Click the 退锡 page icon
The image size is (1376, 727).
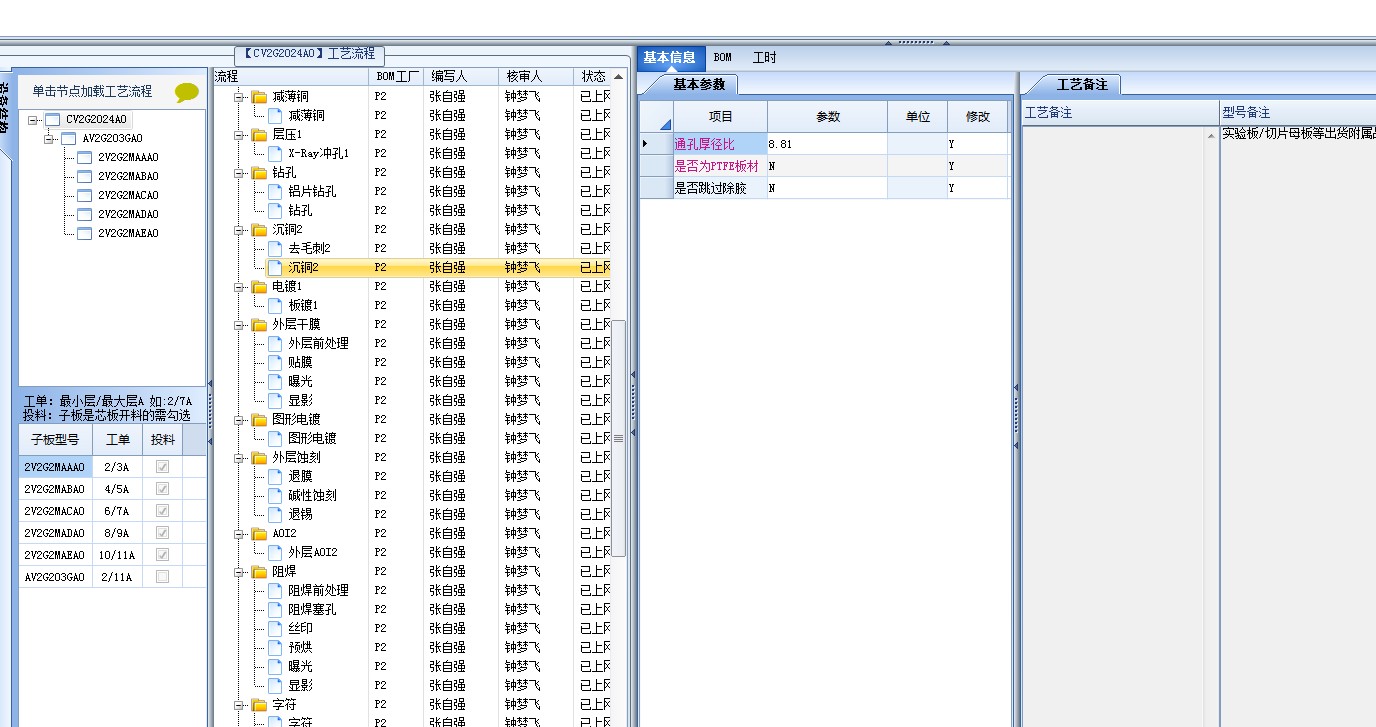pos(275,515)
